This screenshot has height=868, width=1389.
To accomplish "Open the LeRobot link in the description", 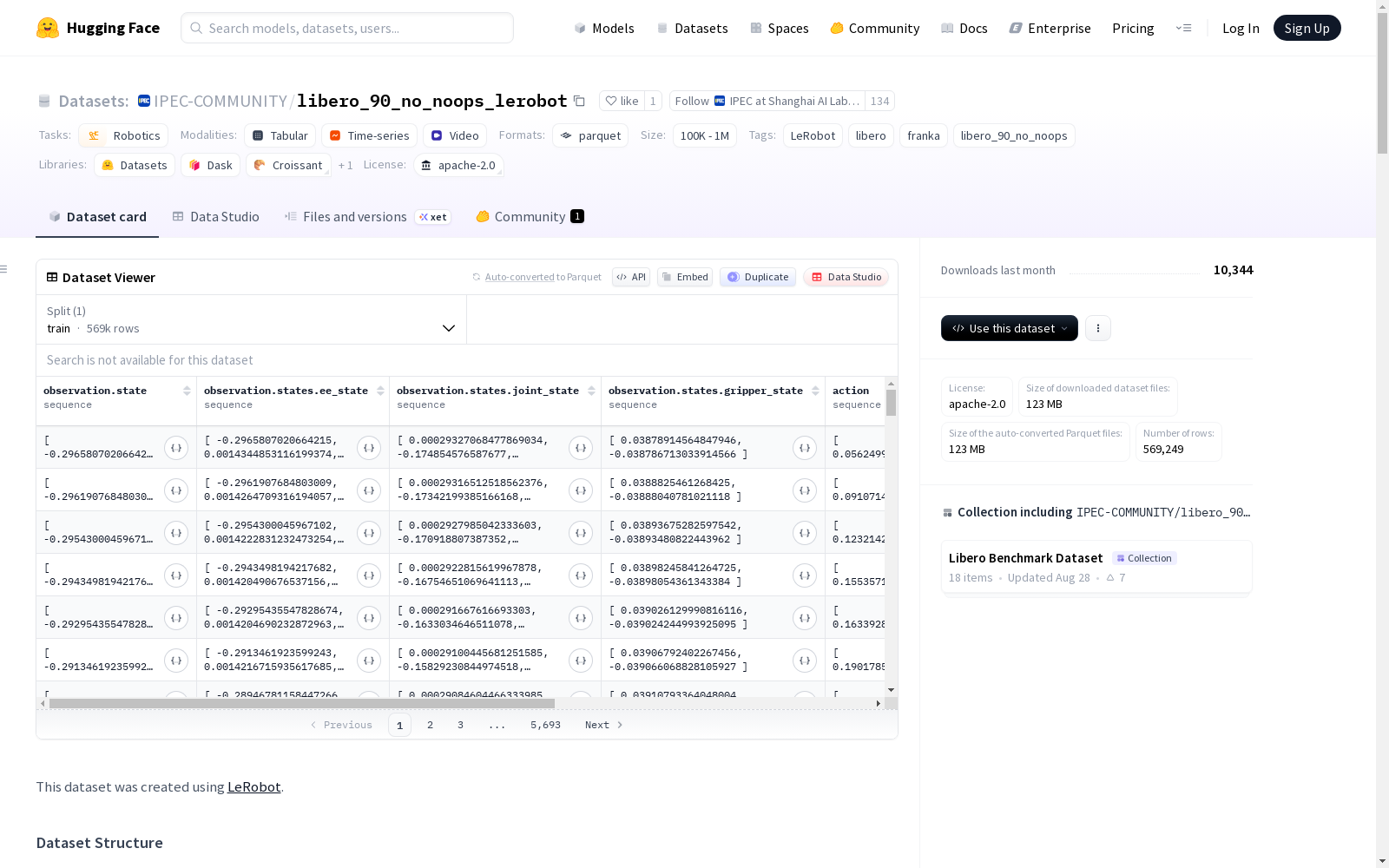I will [x=253, y=787].
